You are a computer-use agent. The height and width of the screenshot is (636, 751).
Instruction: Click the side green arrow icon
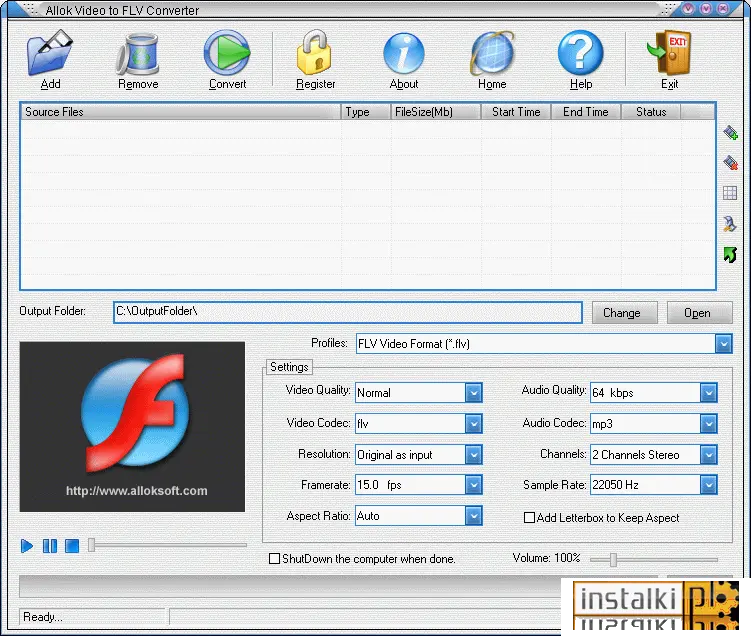730,255
